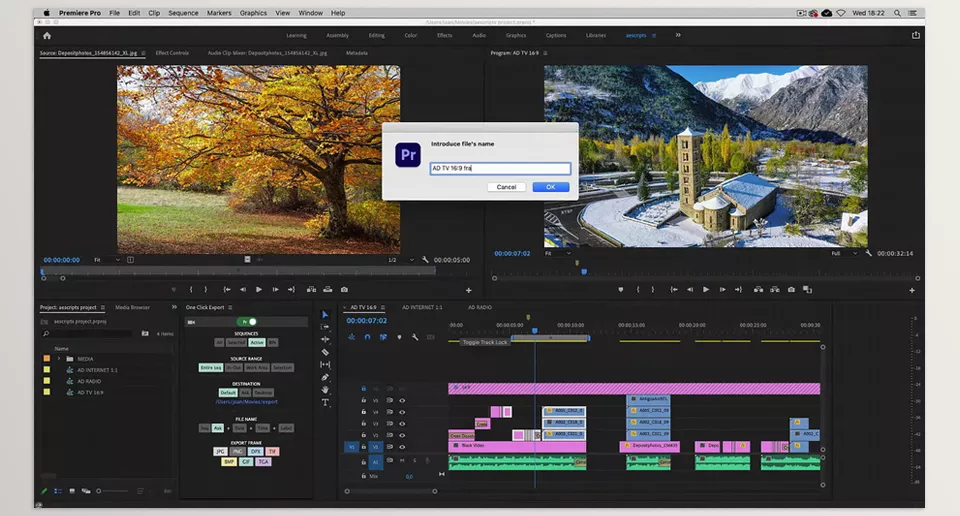Viewport: 960px width, 516px height.
Task: Open the Media Browser tab
Action: tap(132, 307)
